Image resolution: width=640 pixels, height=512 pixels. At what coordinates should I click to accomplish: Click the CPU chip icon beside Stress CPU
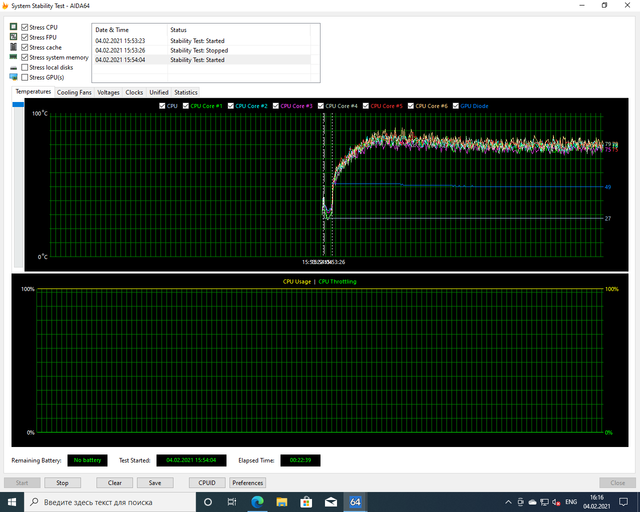(x=13, y=27)
